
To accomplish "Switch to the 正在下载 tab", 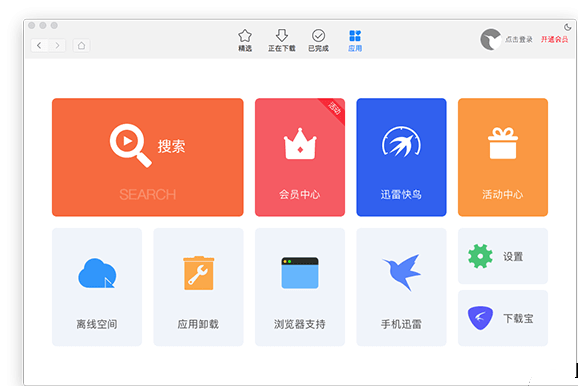I will [x=282, y=41].
